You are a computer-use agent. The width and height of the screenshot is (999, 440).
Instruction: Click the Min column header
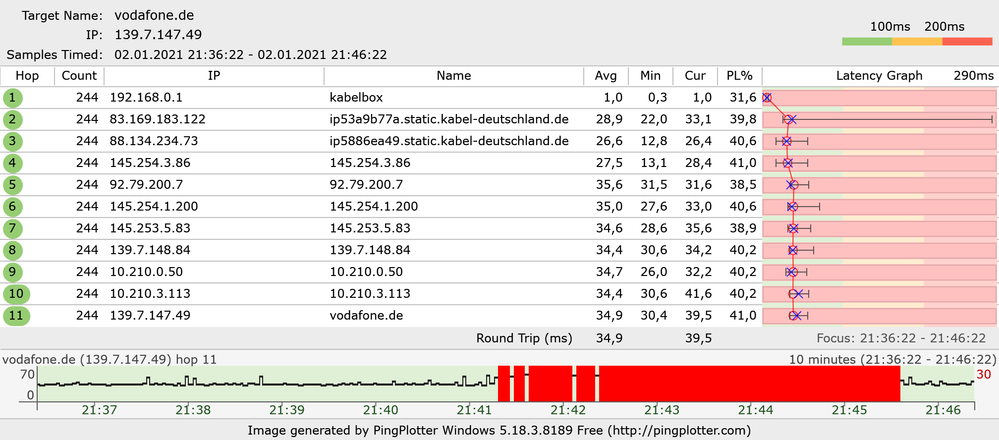[650, 76]
